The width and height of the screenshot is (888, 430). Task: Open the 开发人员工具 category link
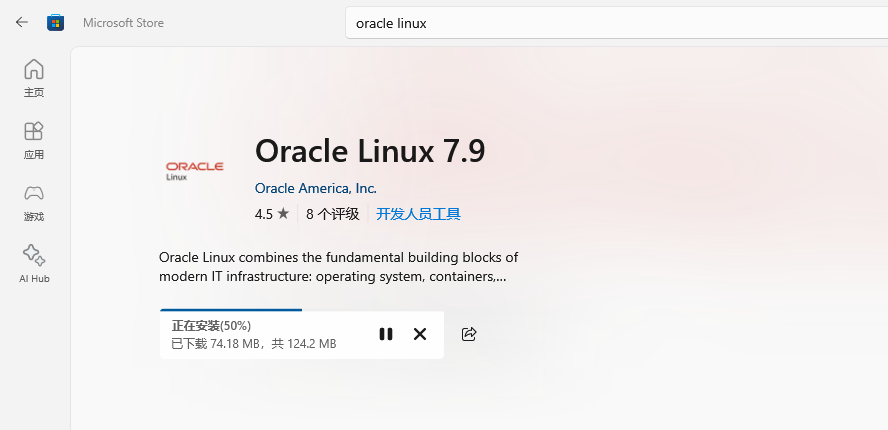(419, 214)
